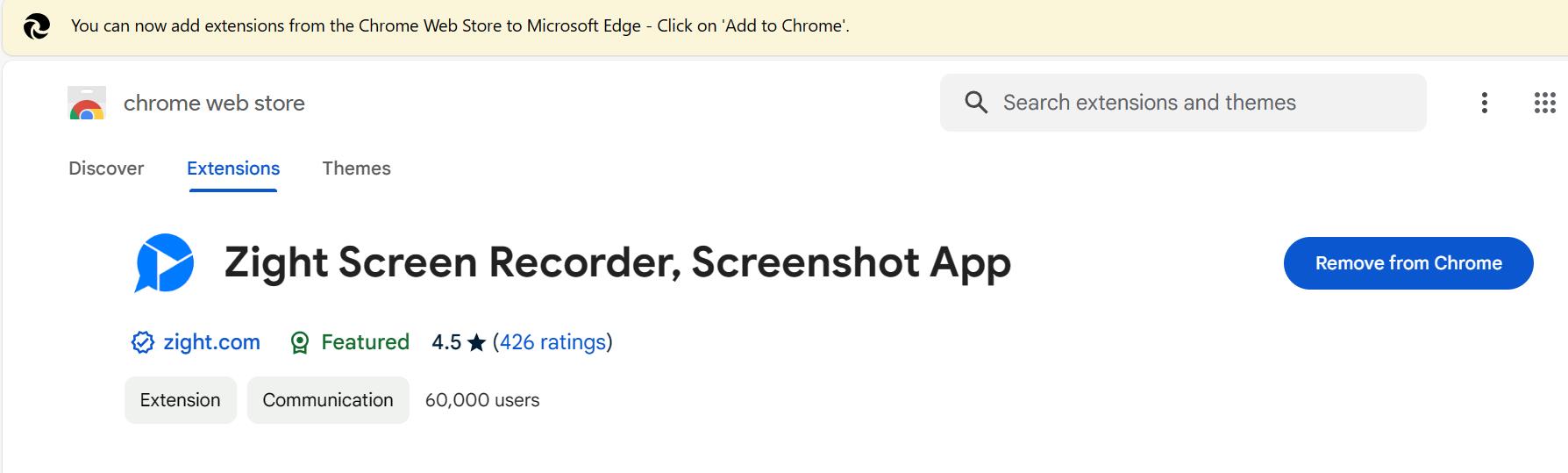This screenshot has height=473, width=1568.
Task: Click the Communication category chip
Action: [x=328, y=400]
